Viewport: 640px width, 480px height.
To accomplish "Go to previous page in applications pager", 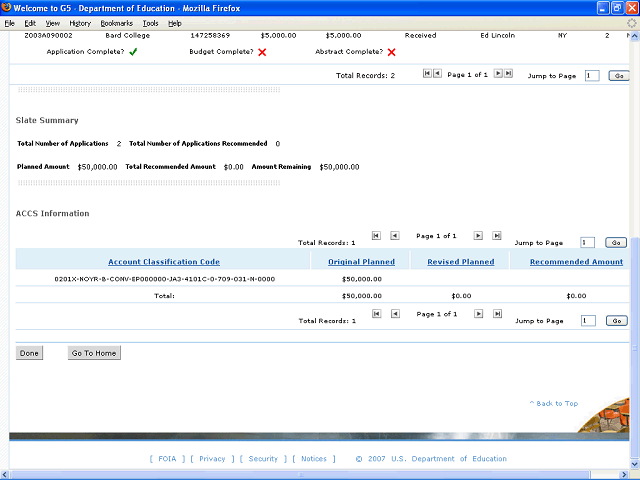I will tap(437, 73).
